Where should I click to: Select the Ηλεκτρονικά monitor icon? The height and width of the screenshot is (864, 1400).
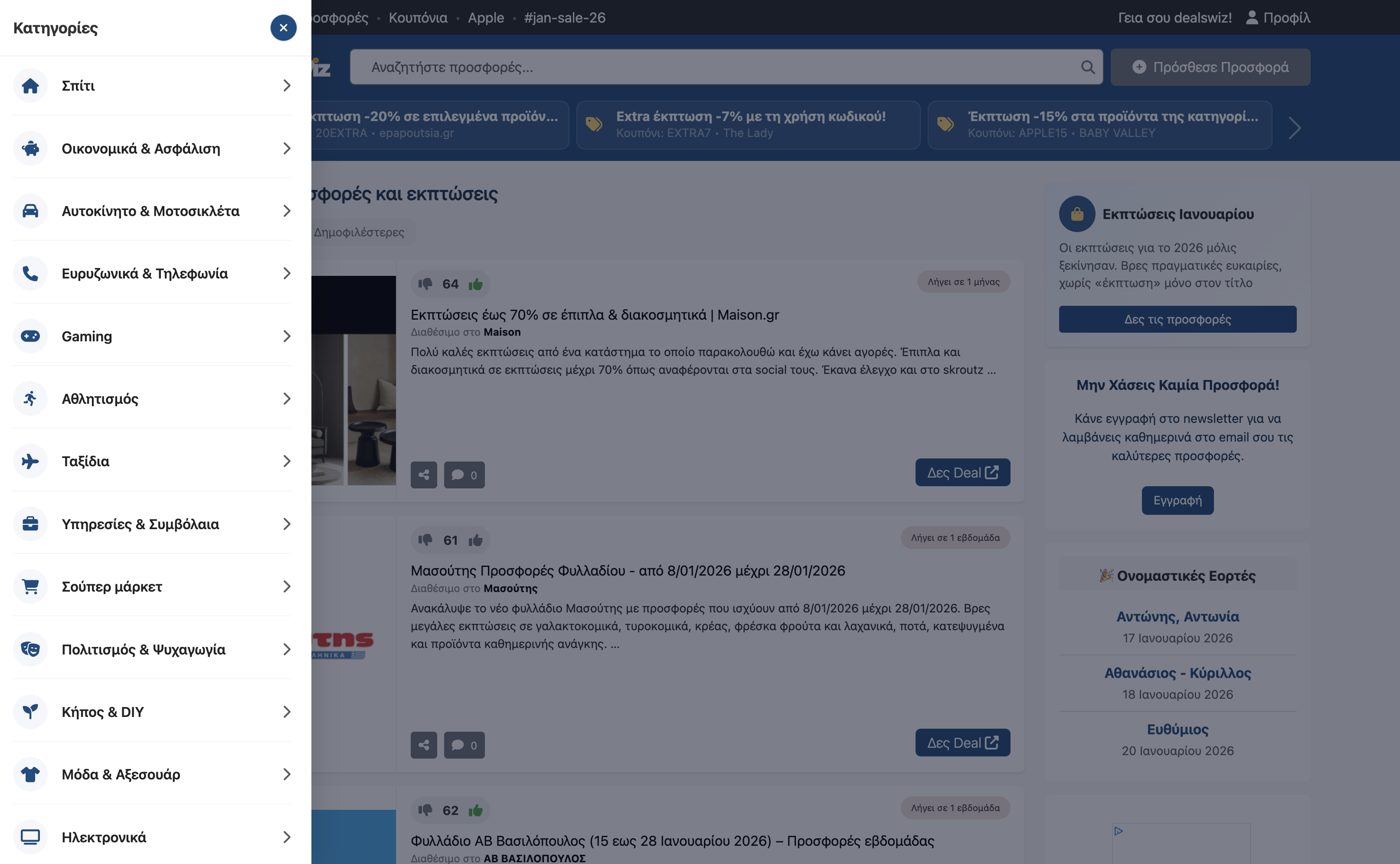click(x=30, y=837)
